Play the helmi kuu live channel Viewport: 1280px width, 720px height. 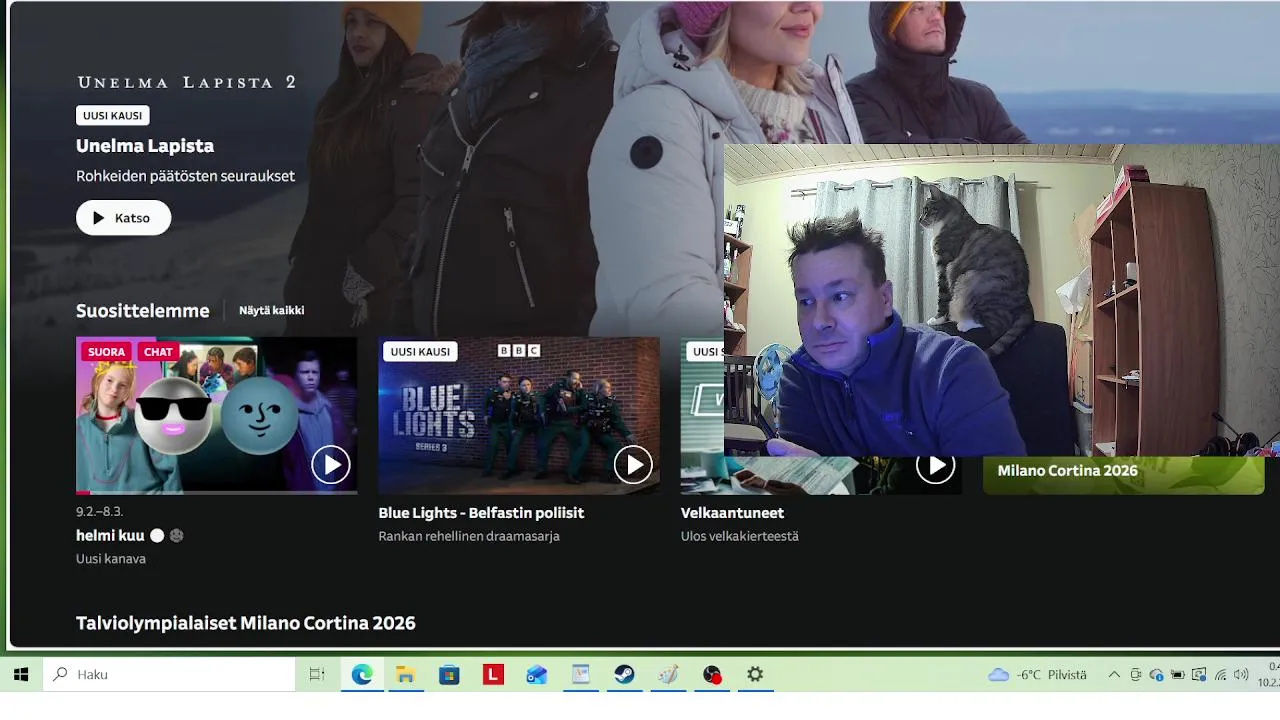[x=330, y=464]
